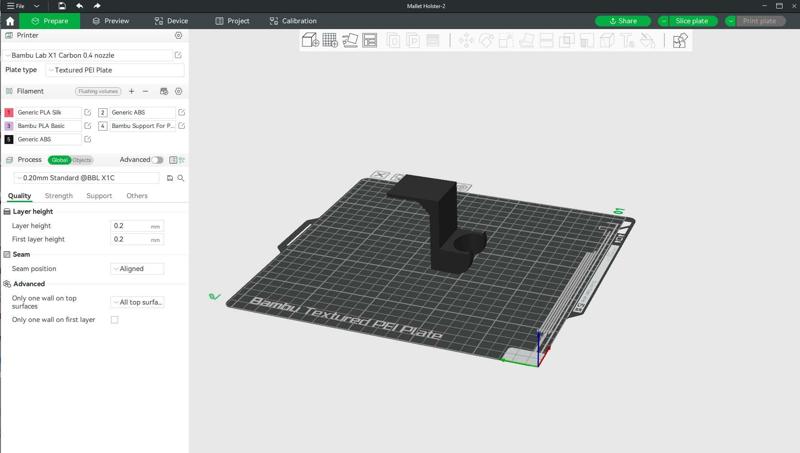Screen dimensions: 800x453
Task: Expand the Seam position Aligned dropdown
Action: click(137, 269)
